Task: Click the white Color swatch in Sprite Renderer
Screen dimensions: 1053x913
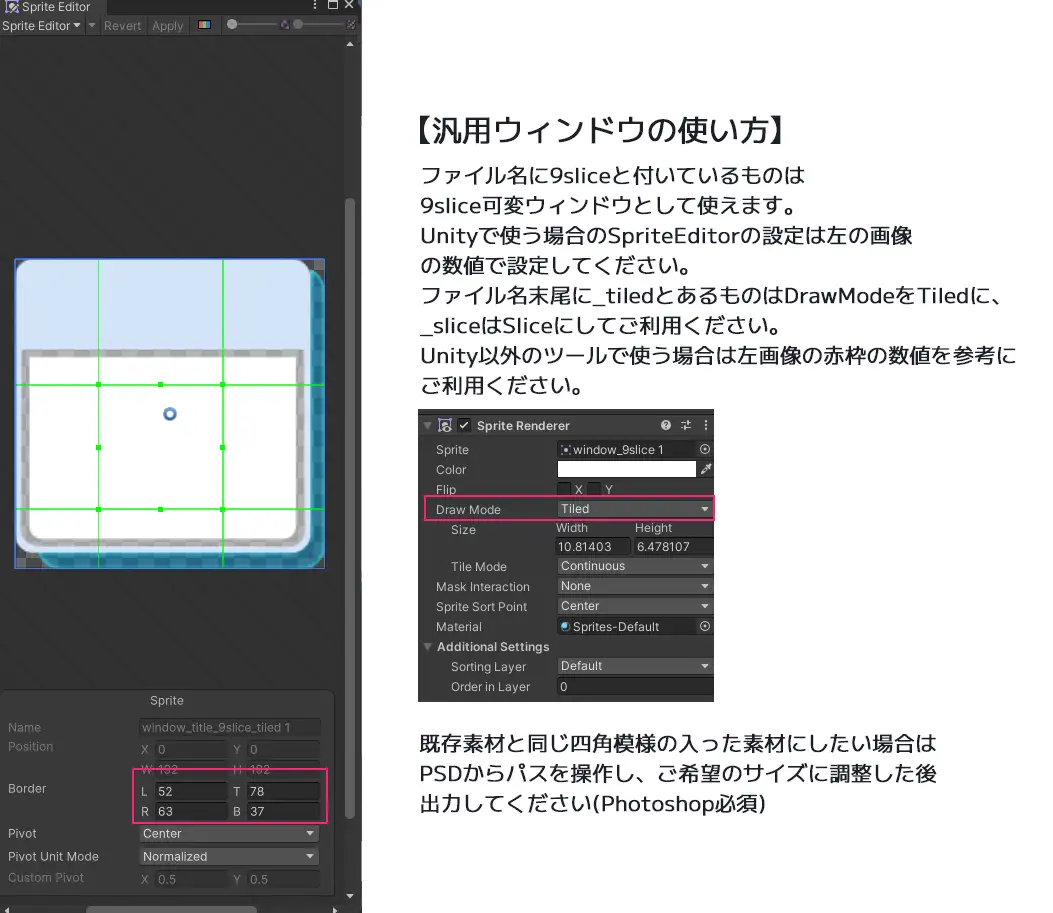Action: pyautogui.click(x=629, y=468)
